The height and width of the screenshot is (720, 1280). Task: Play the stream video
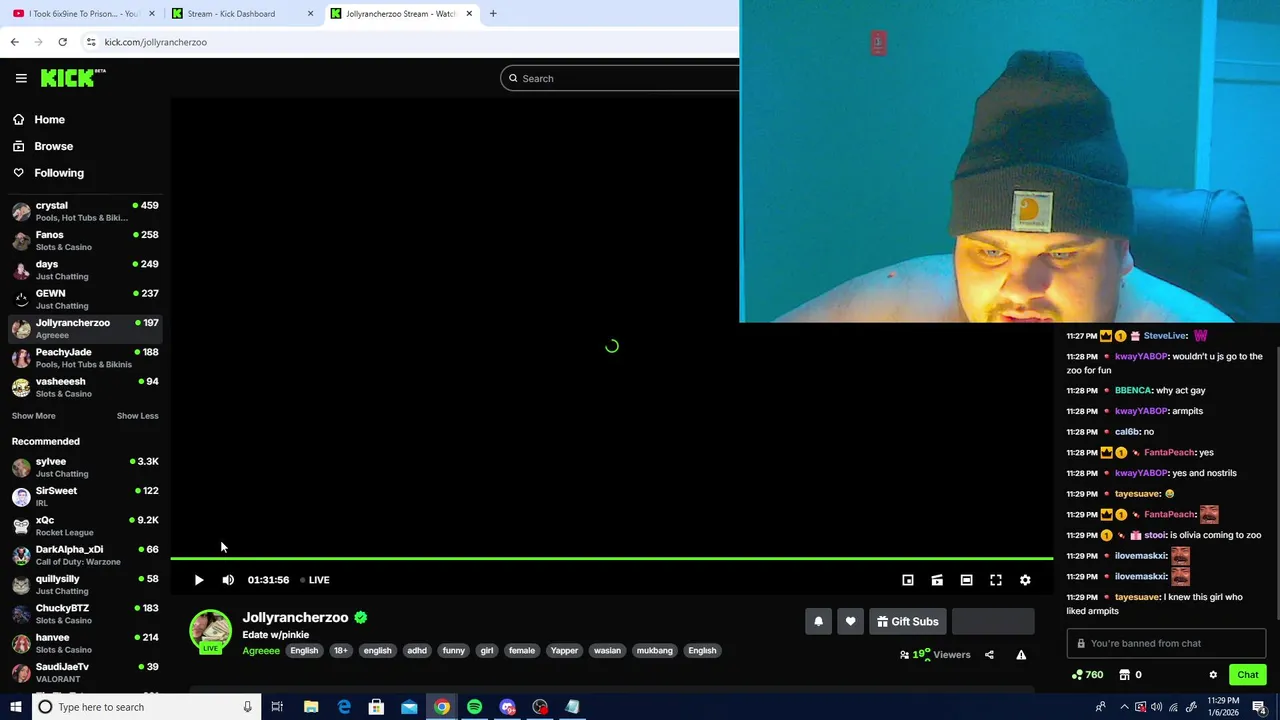pos(198,580)
